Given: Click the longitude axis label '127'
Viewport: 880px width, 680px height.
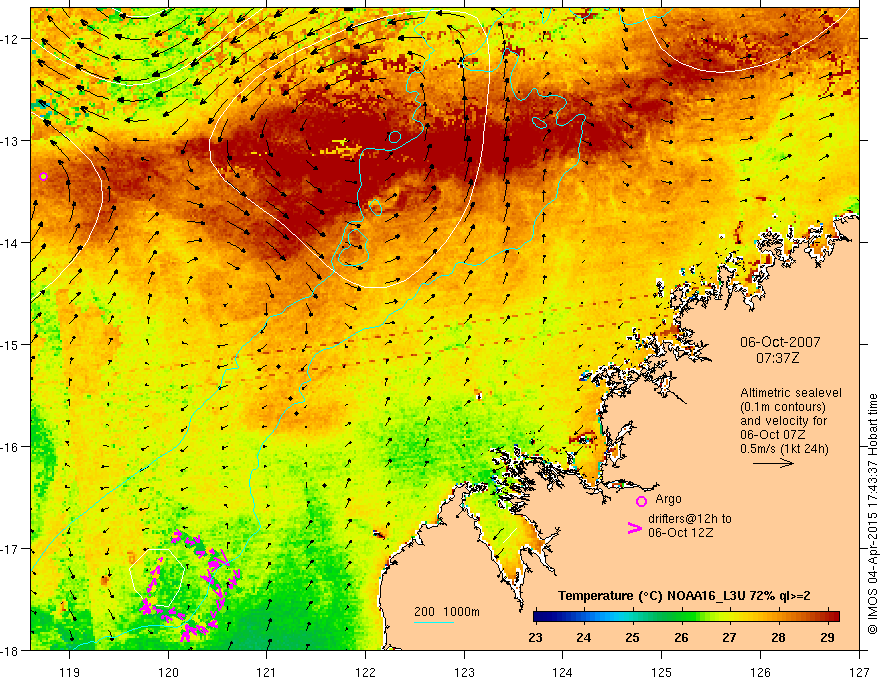Looking at the screenshot, I should click(x=859, y=672).
